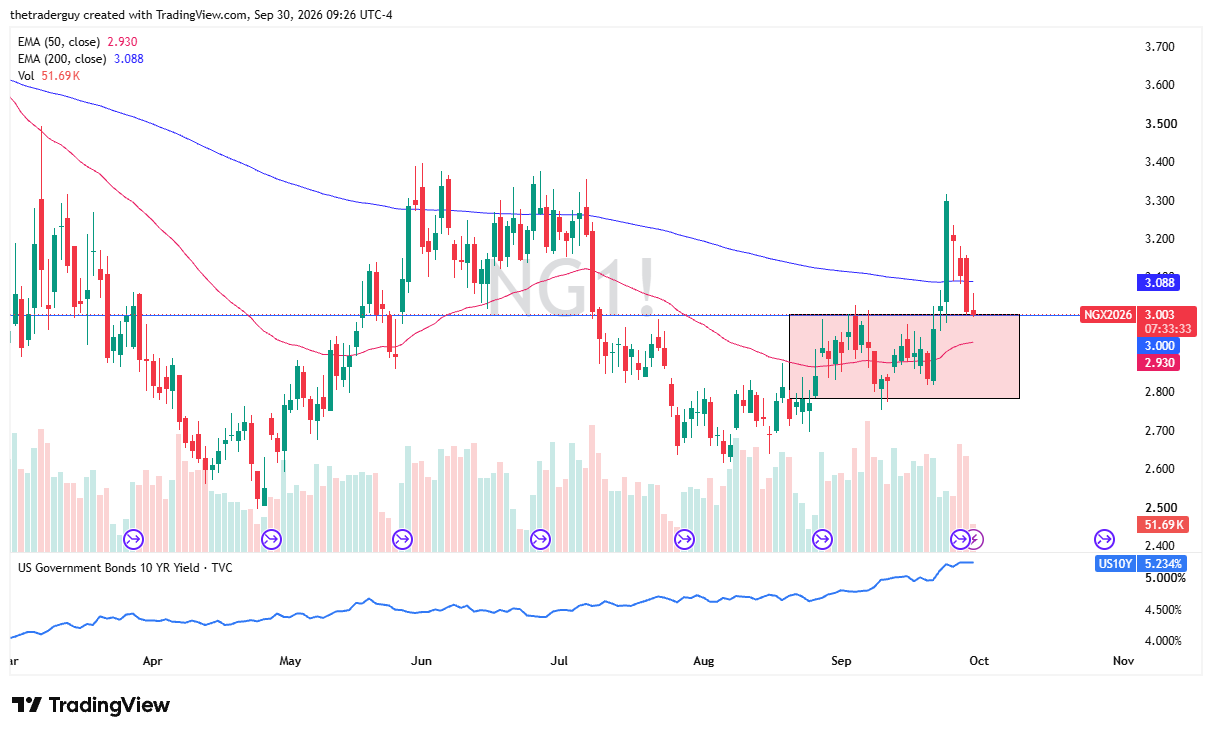The width and height of the screenshot is (1212, 735).
Task: Click the 2.800 price axis label
Action: pos(1158,392)
